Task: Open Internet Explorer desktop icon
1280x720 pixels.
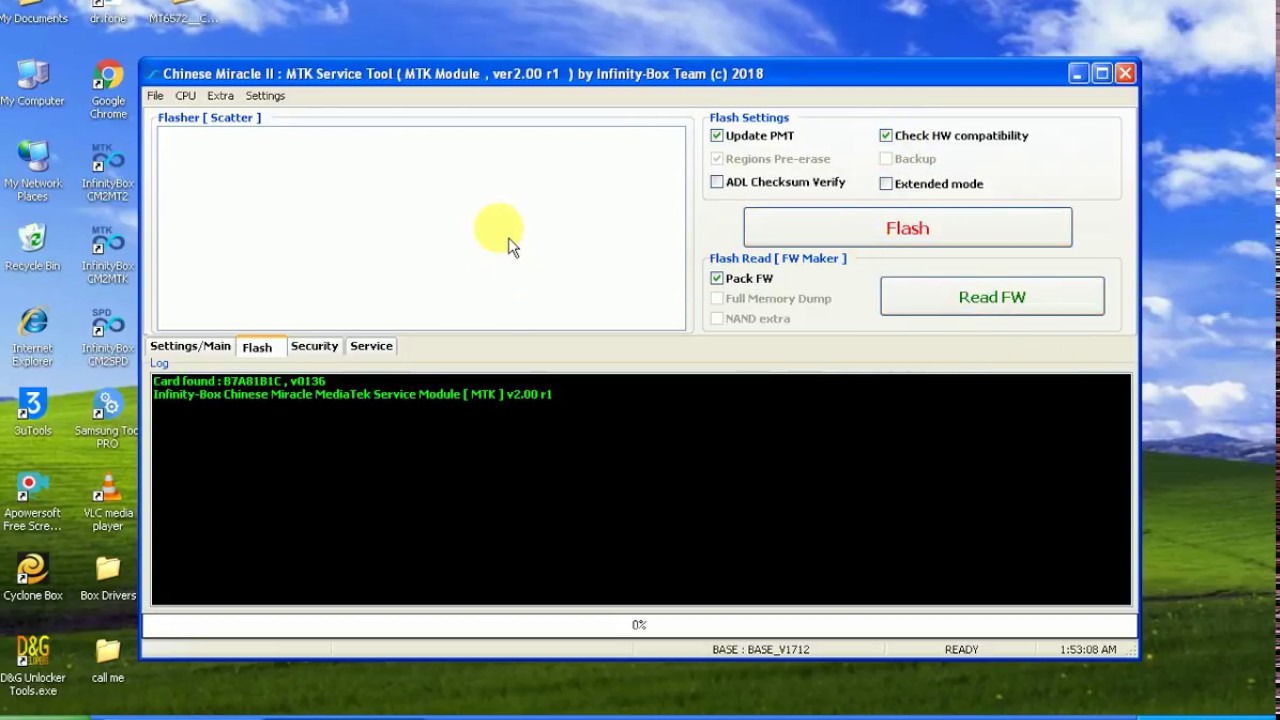Action: (x=33, y=337)
